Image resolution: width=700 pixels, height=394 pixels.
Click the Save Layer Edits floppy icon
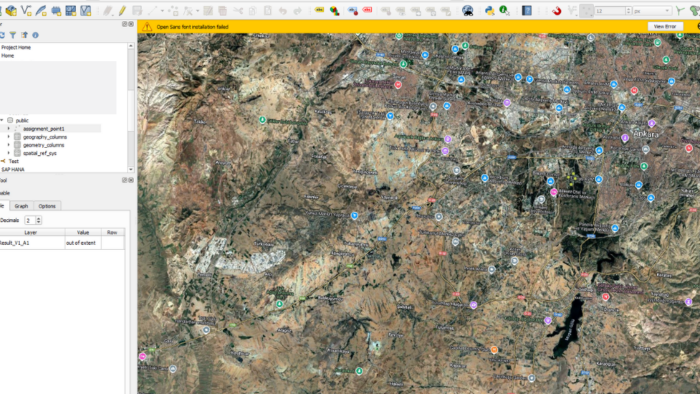[x=137, y=10]
